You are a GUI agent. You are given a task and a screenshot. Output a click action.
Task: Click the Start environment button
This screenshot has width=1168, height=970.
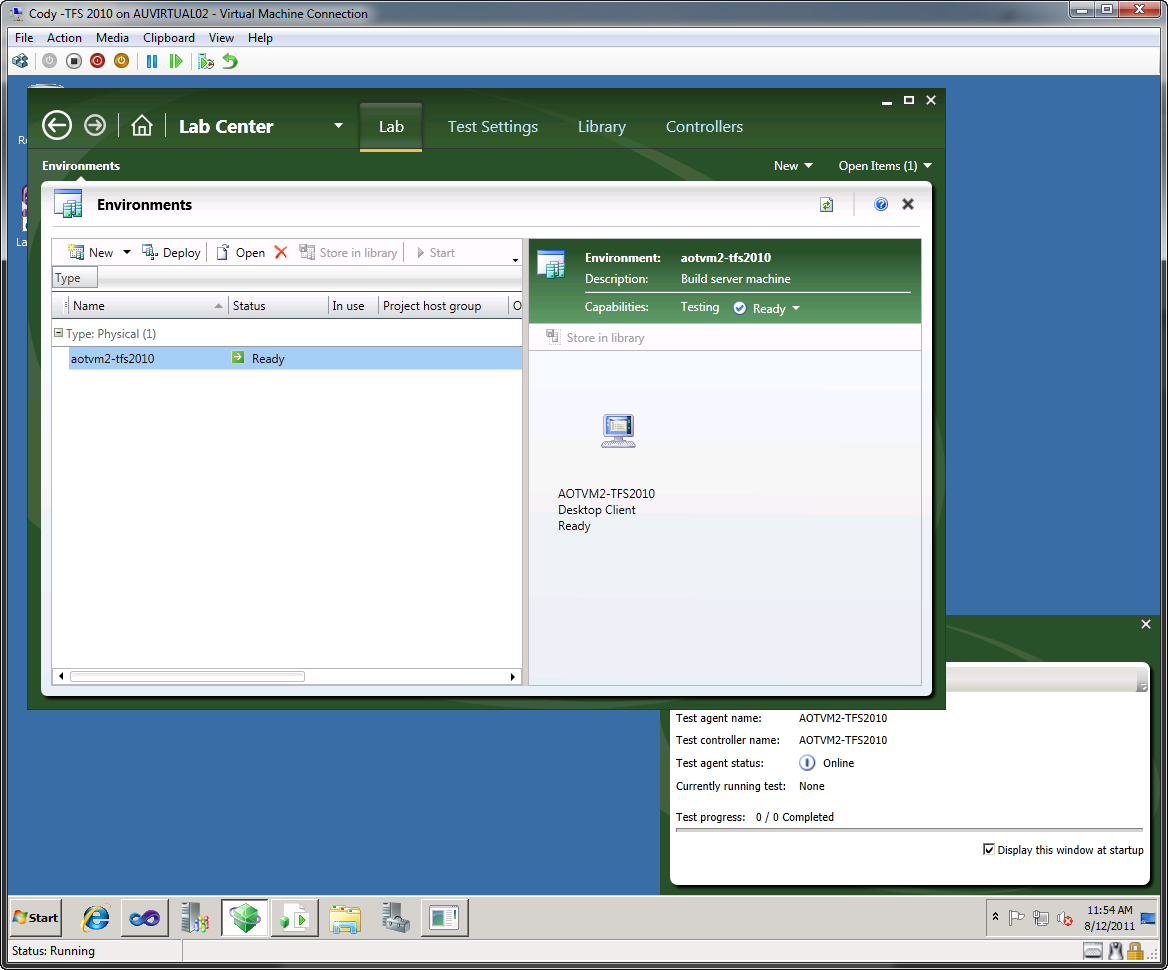pos(435,253)
